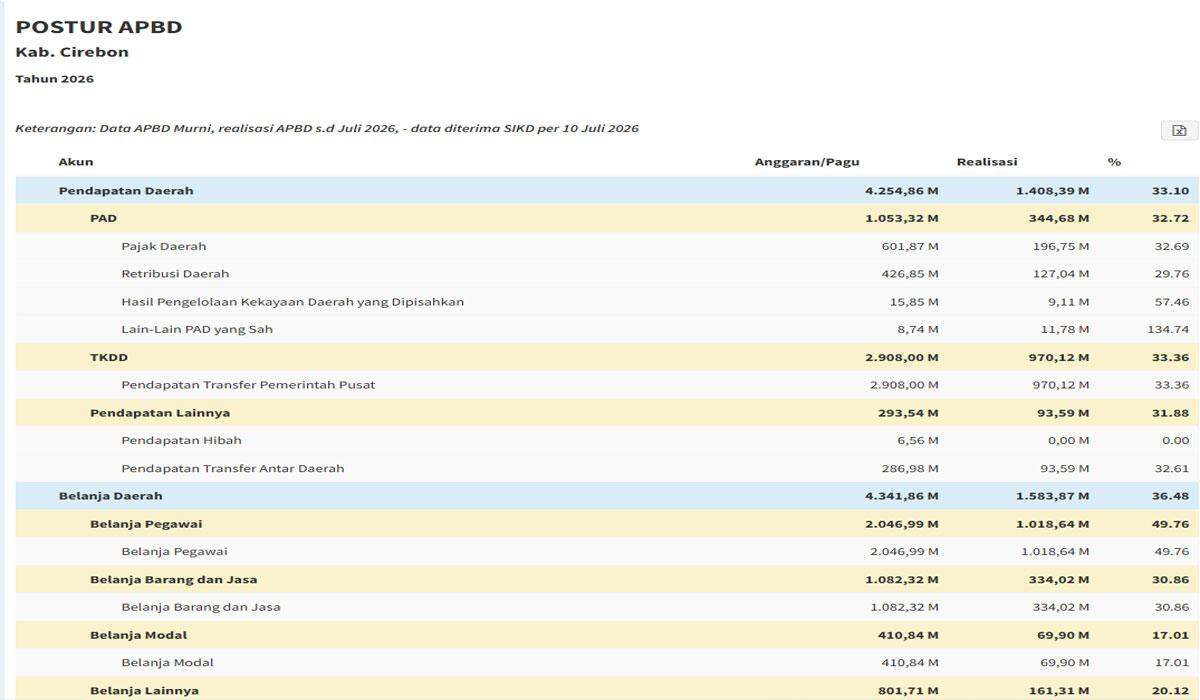1200x700 pixels.
Task: Click the bold Belanja Modal heading
Action: (139, 635)
